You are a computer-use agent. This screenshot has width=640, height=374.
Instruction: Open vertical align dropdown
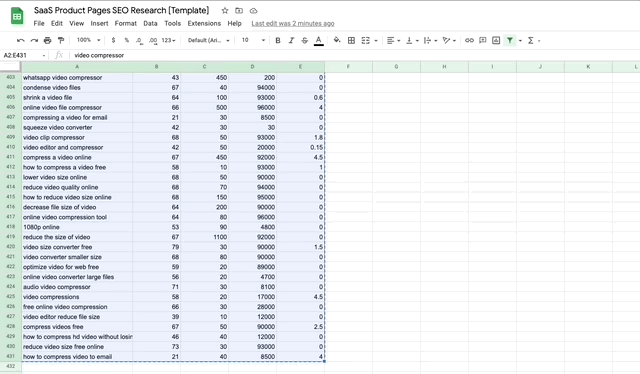[x=412, y=40]
